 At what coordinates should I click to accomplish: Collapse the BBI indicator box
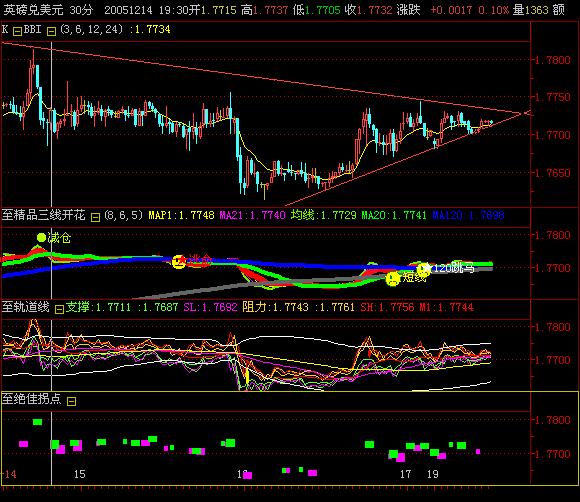pyautogui.click(x=51, y=31)
